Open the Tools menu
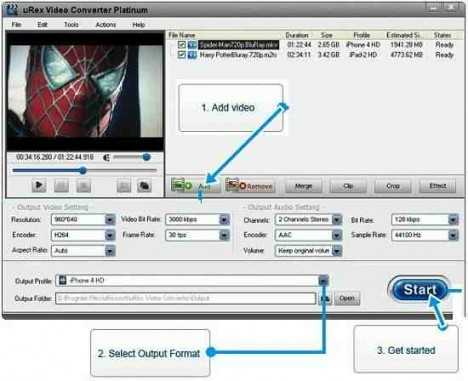This screenshot has width=468, height=381. (x=71, y=25)
